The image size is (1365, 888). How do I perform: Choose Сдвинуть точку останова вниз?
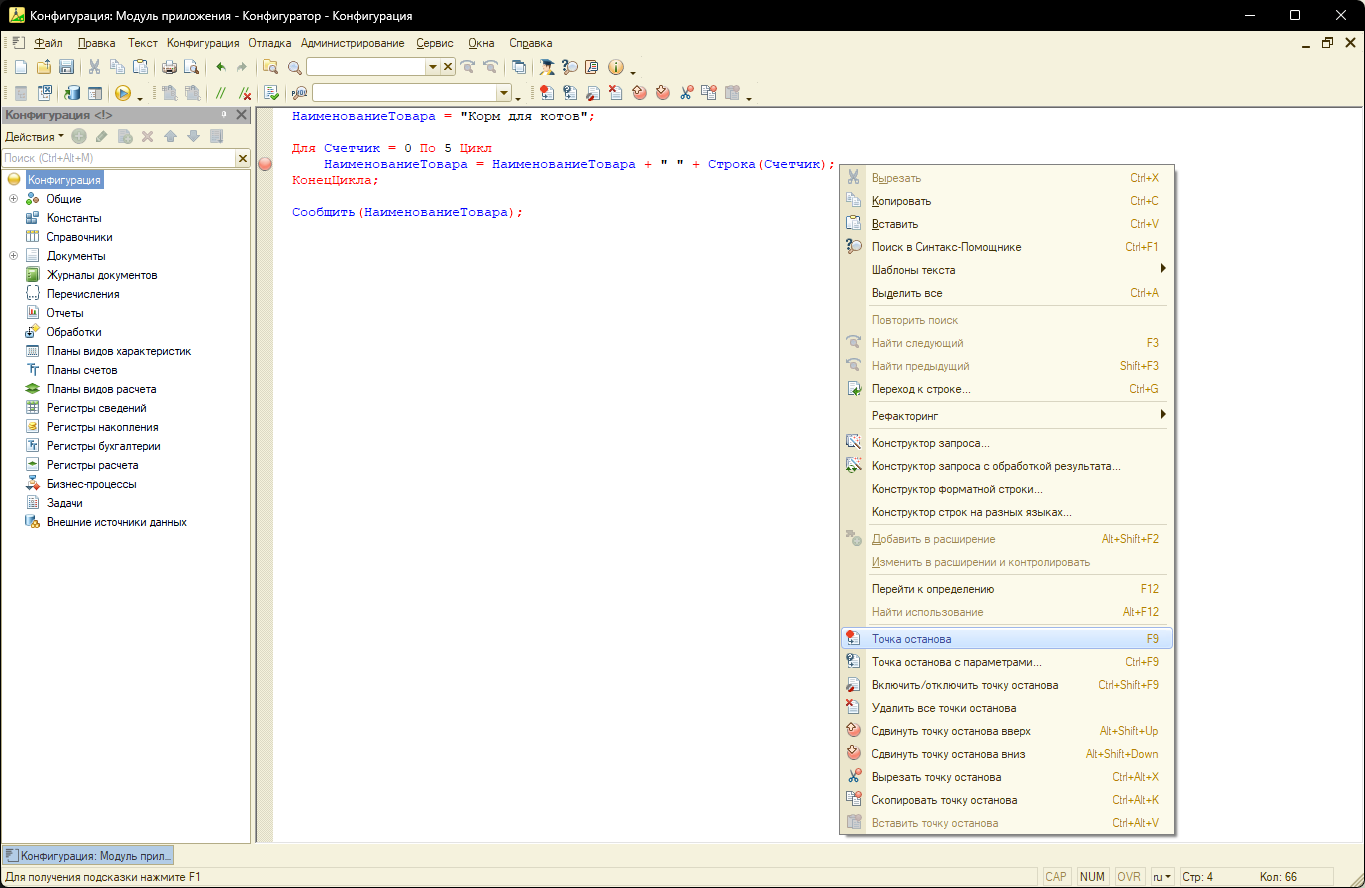1007,754
